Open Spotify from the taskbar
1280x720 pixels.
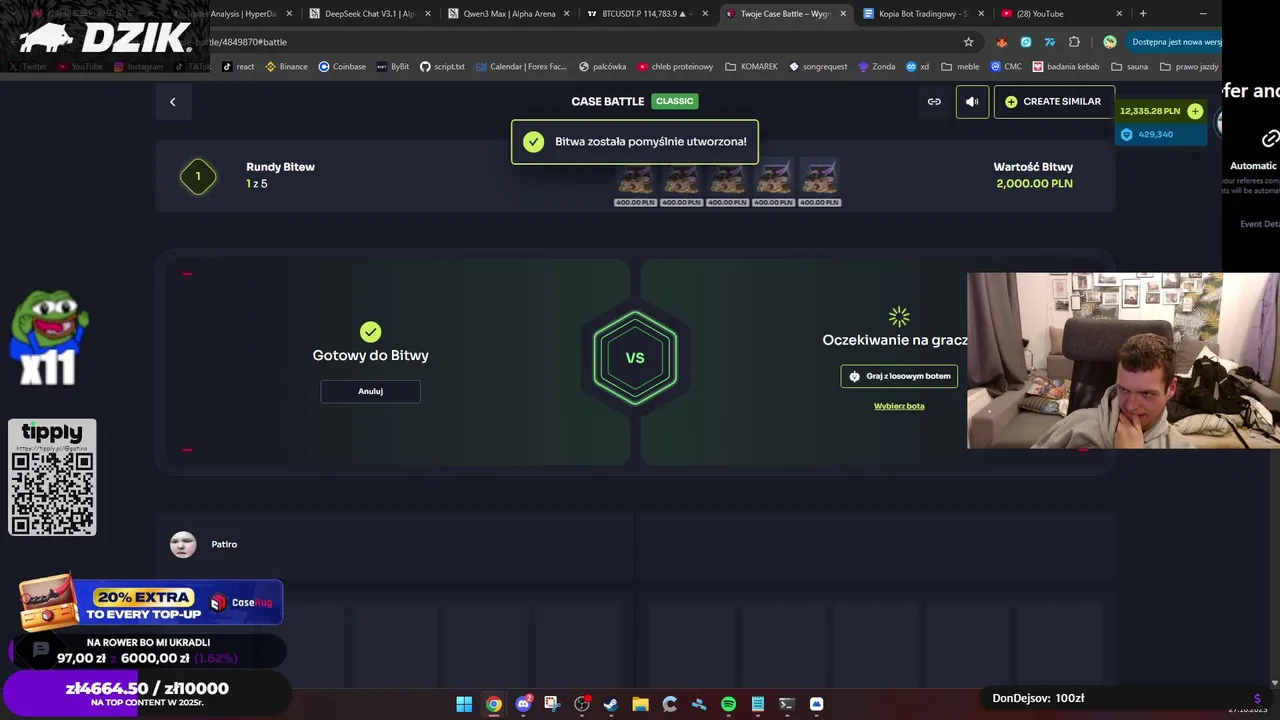pos(728,704)
